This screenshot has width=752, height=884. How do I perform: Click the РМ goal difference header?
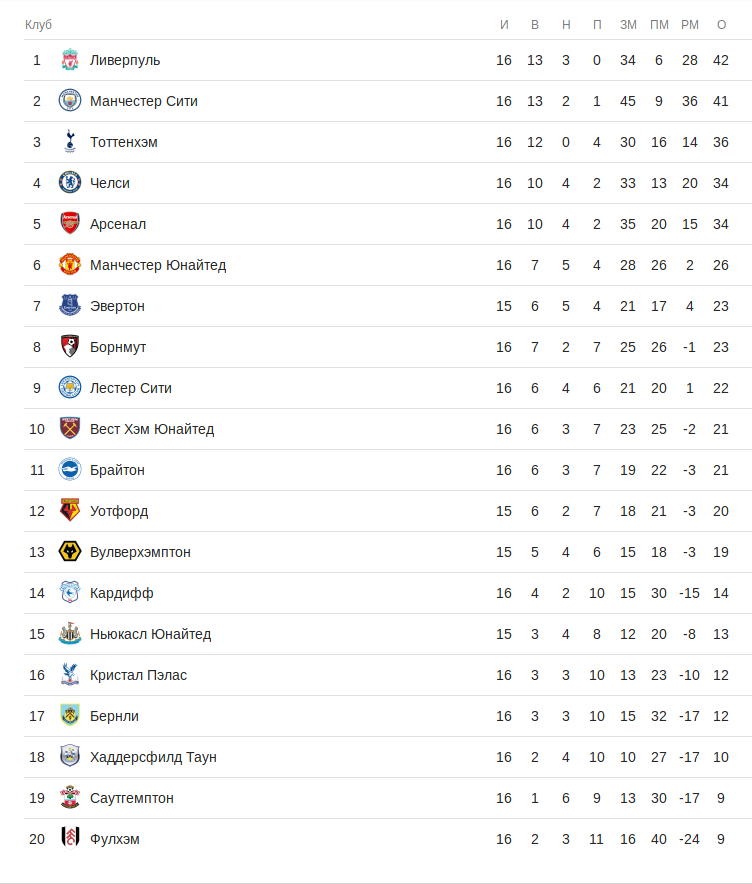(x=690, y=24)
